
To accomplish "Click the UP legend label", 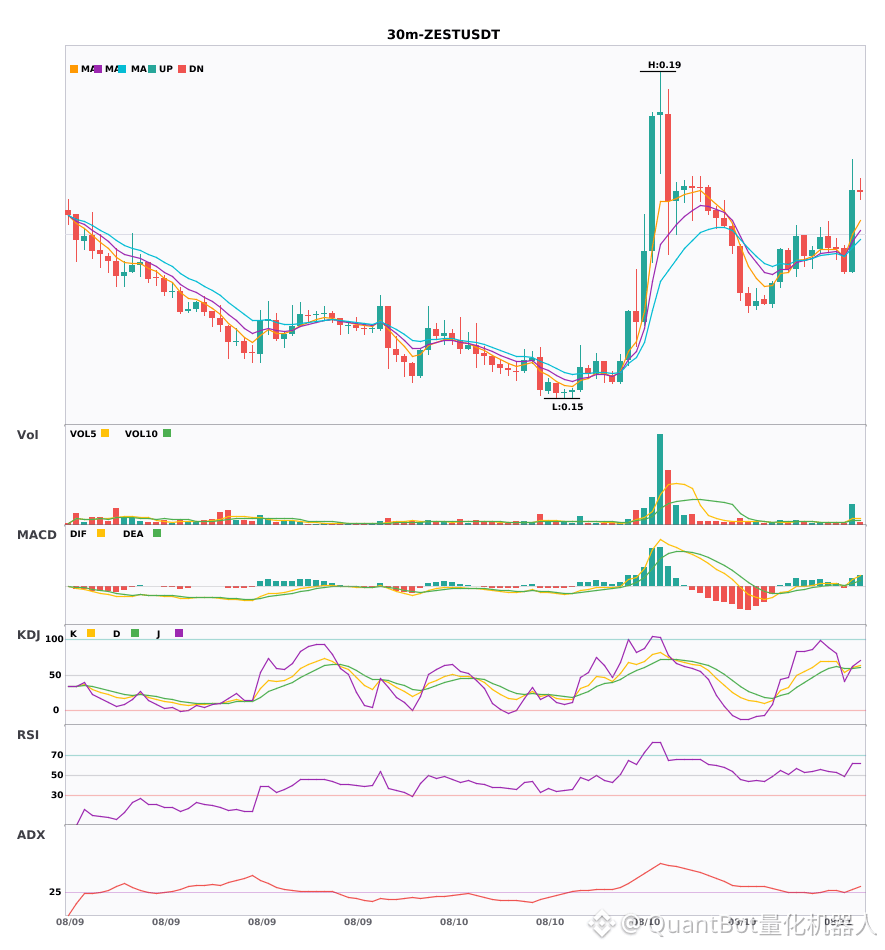I will 166,69.
